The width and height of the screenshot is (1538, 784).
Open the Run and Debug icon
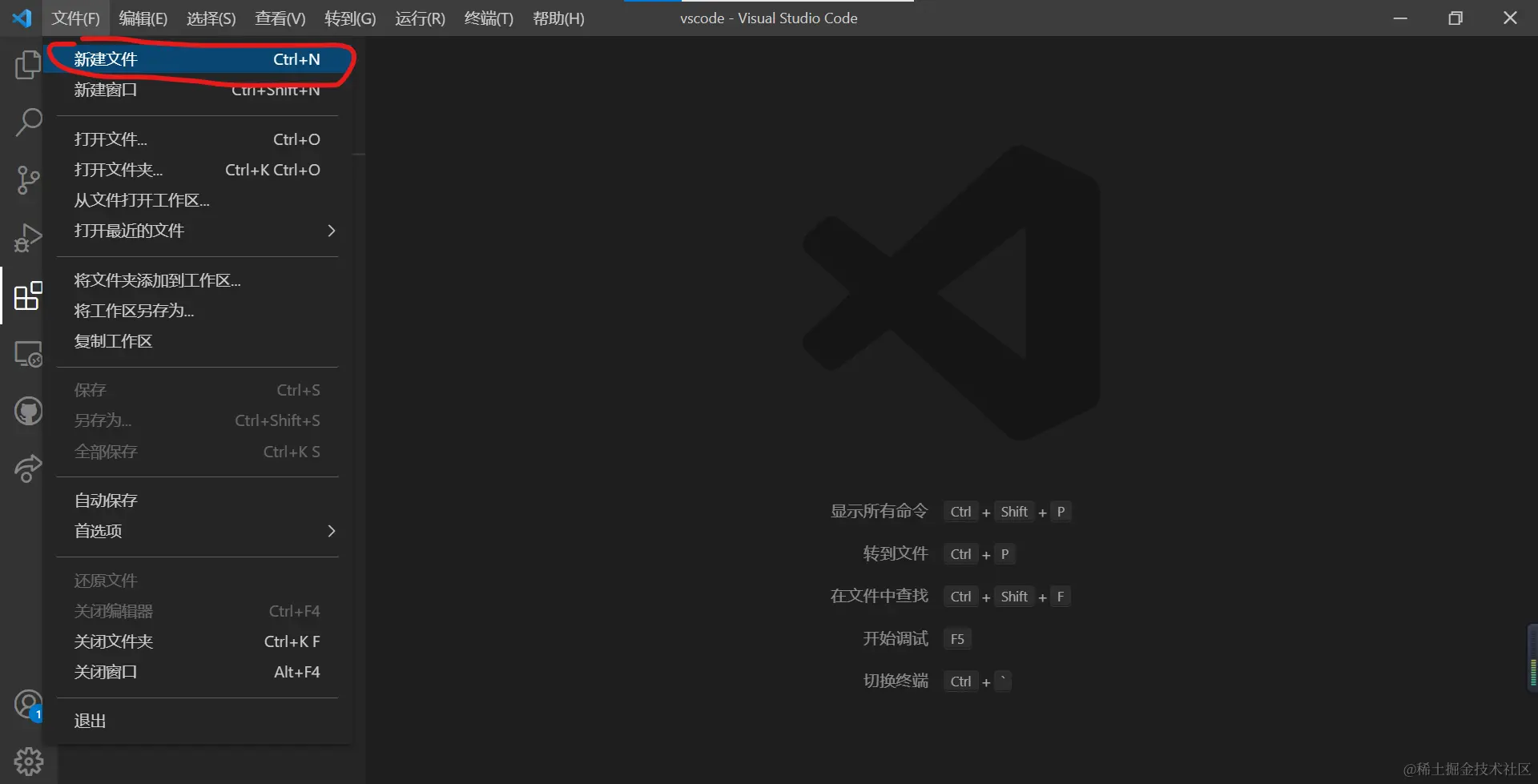click(28, 238)
